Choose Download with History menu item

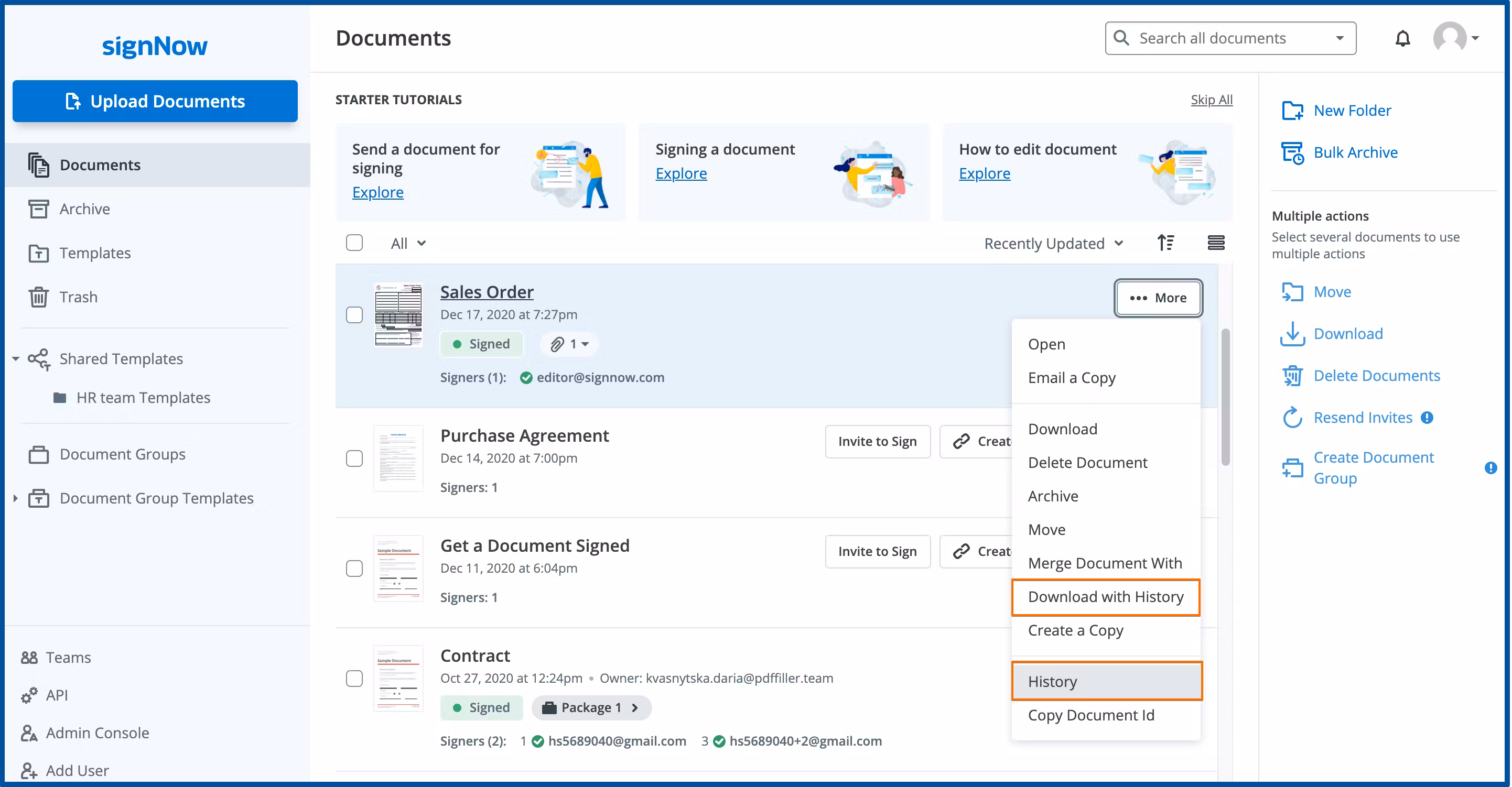pyautogui.click(x=1106, y=597)
